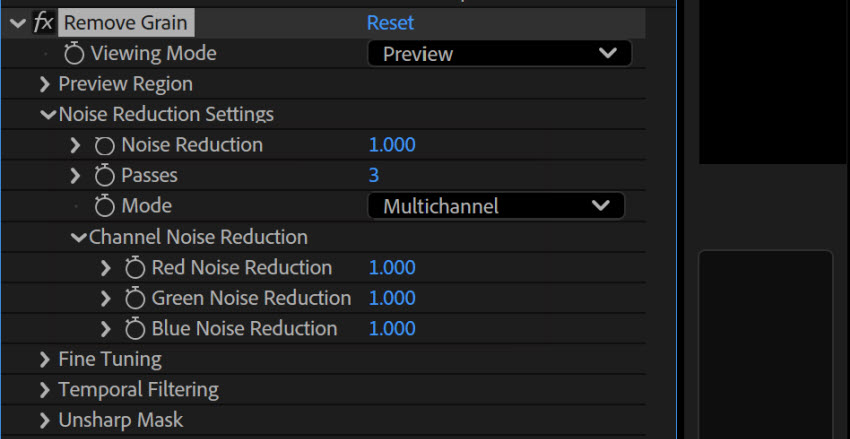
Task: Expand the Passes property
Action: pyautogui.click(x=75, y=176)
